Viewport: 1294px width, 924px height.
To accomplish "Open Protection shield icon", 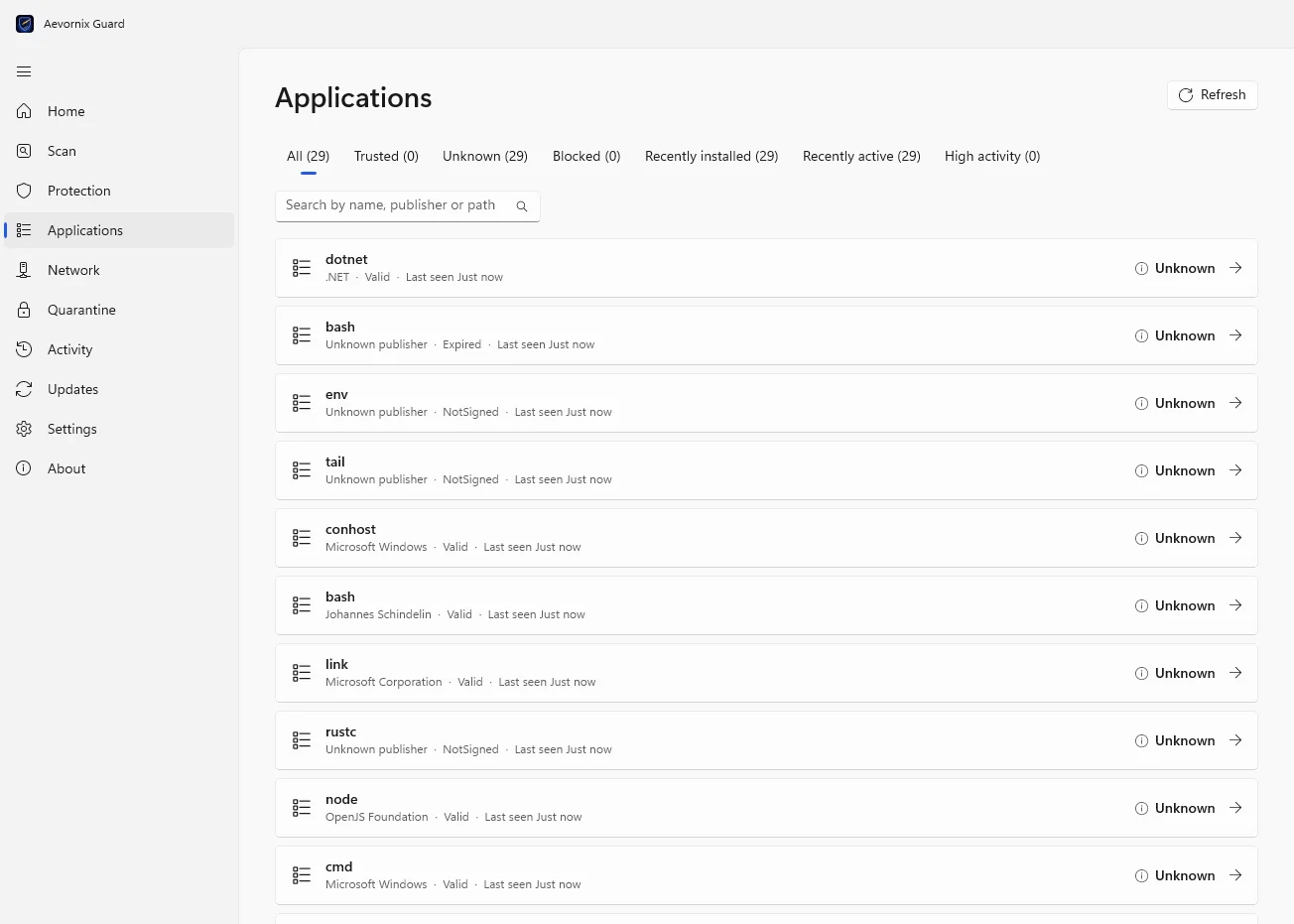I will point(24,191).
